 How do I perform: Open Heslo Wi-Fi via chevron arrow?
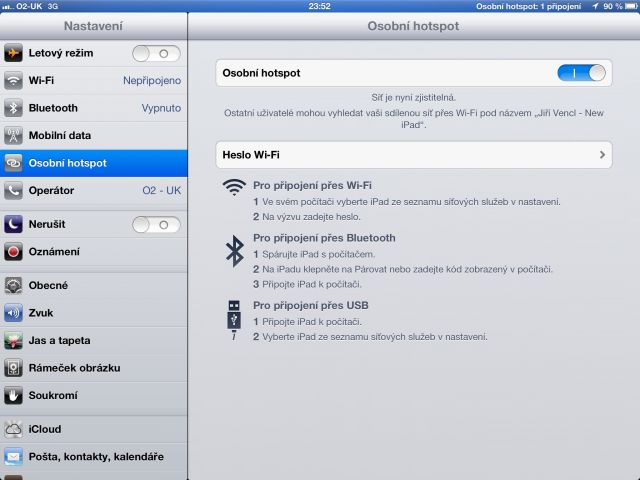point(602,155)
